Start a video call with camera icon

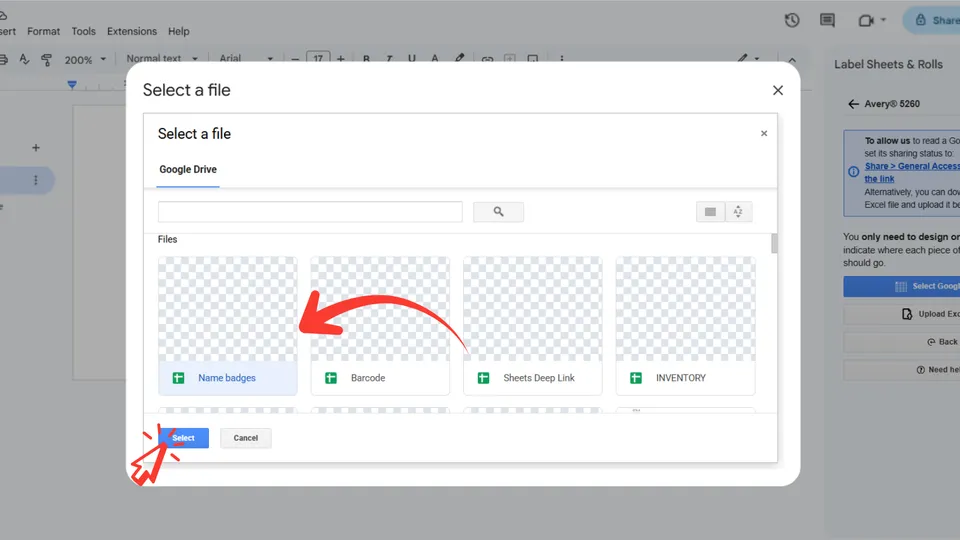(x=866, y=21)
